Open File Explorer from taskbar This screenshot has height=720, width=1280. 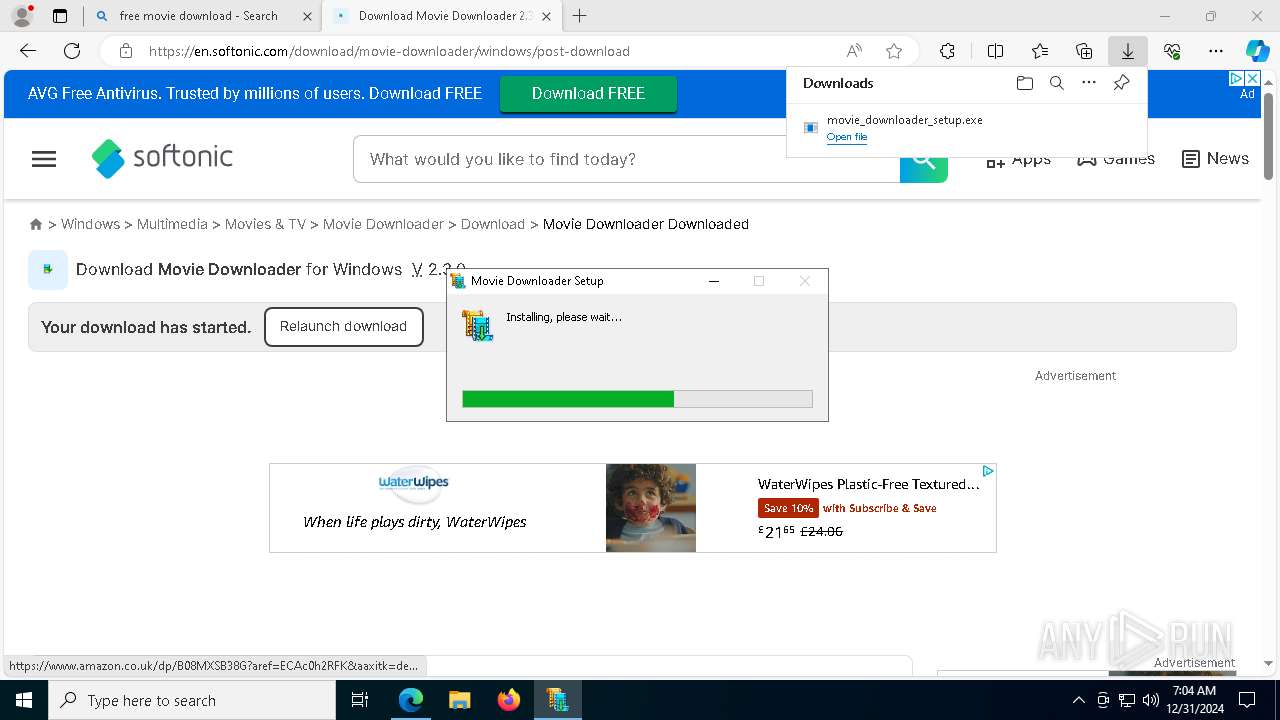460,700
